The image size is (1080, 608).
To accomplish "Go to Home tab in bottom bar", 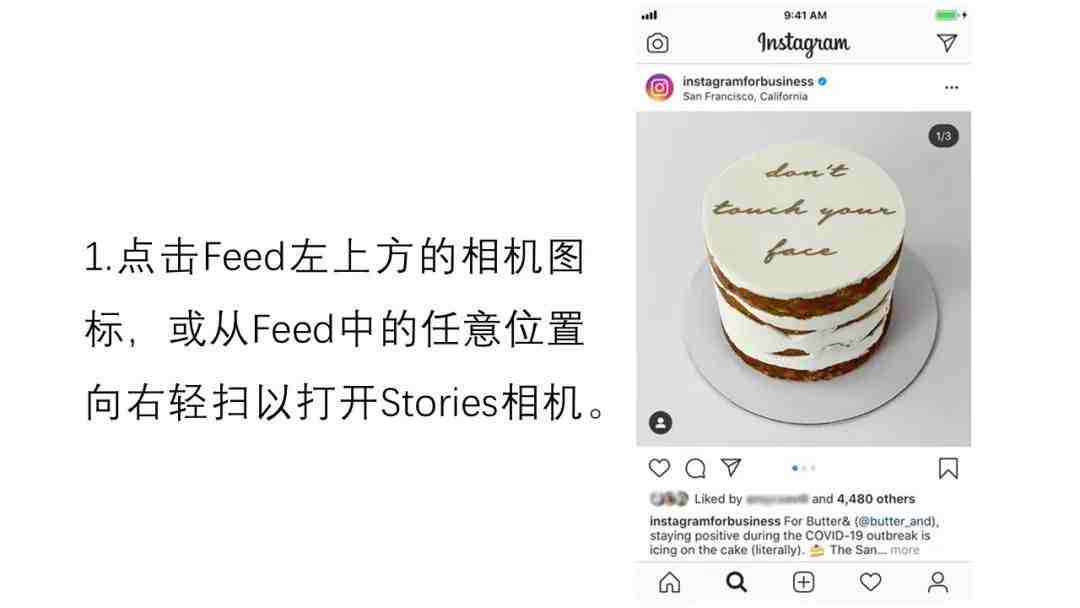I will click(669, 583).
